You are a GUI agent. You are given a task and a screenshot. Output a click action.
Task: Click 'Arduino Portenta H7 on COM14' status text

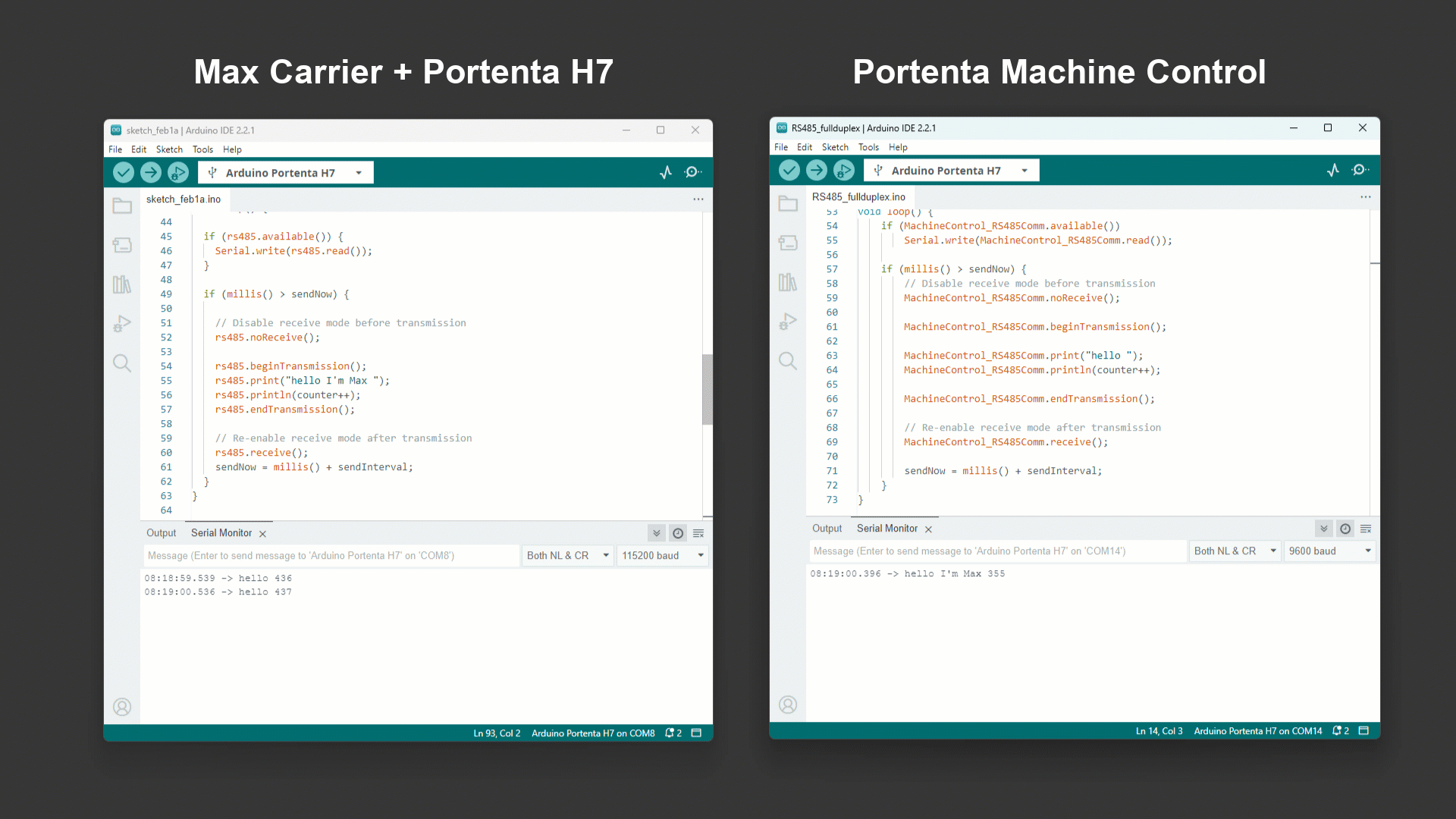point(1257,731)
